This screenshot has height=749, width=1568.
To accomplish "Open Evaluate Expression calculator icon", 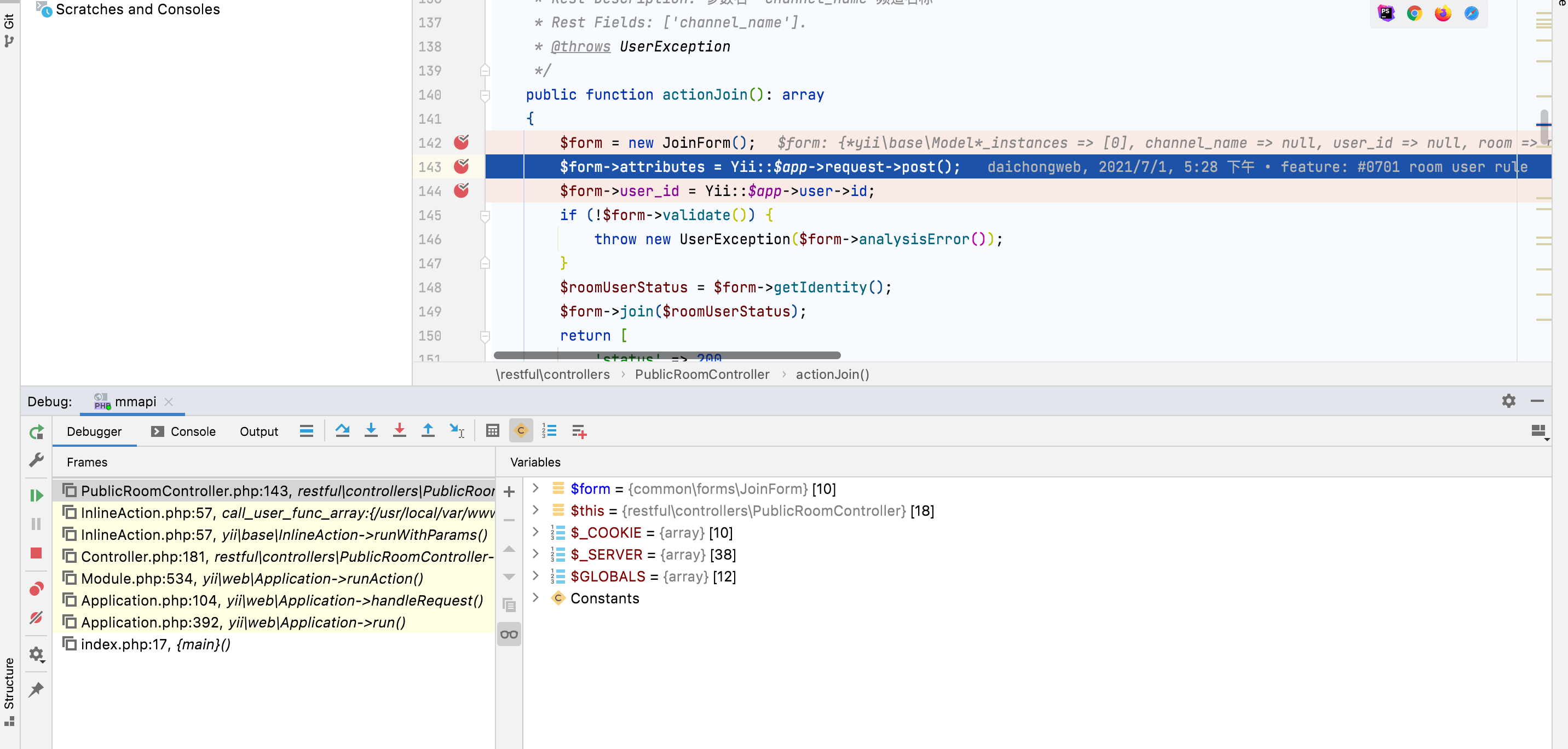I will [x=492, y=431].
